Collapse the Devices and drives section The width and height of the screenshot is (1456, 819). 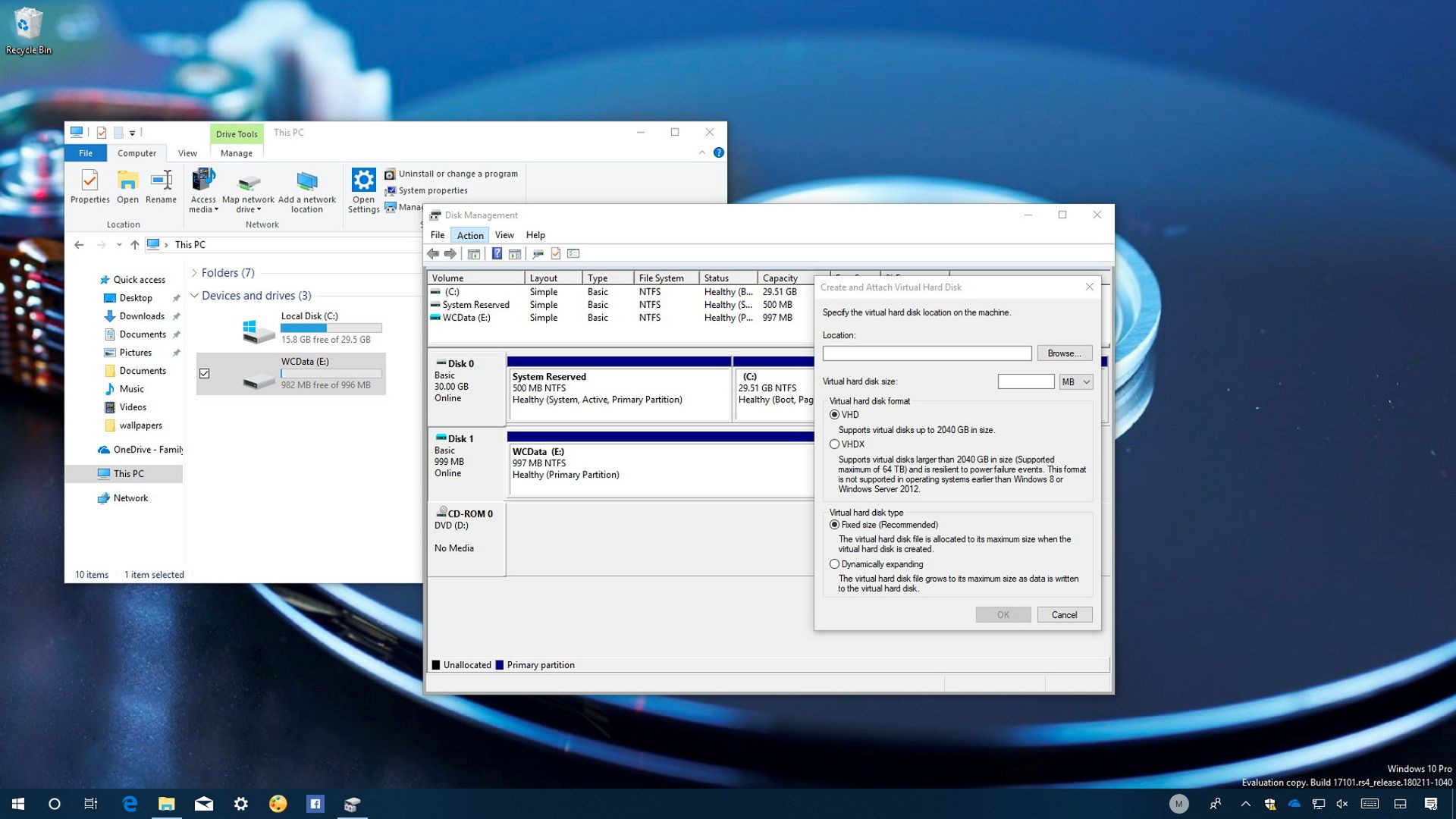196,295
